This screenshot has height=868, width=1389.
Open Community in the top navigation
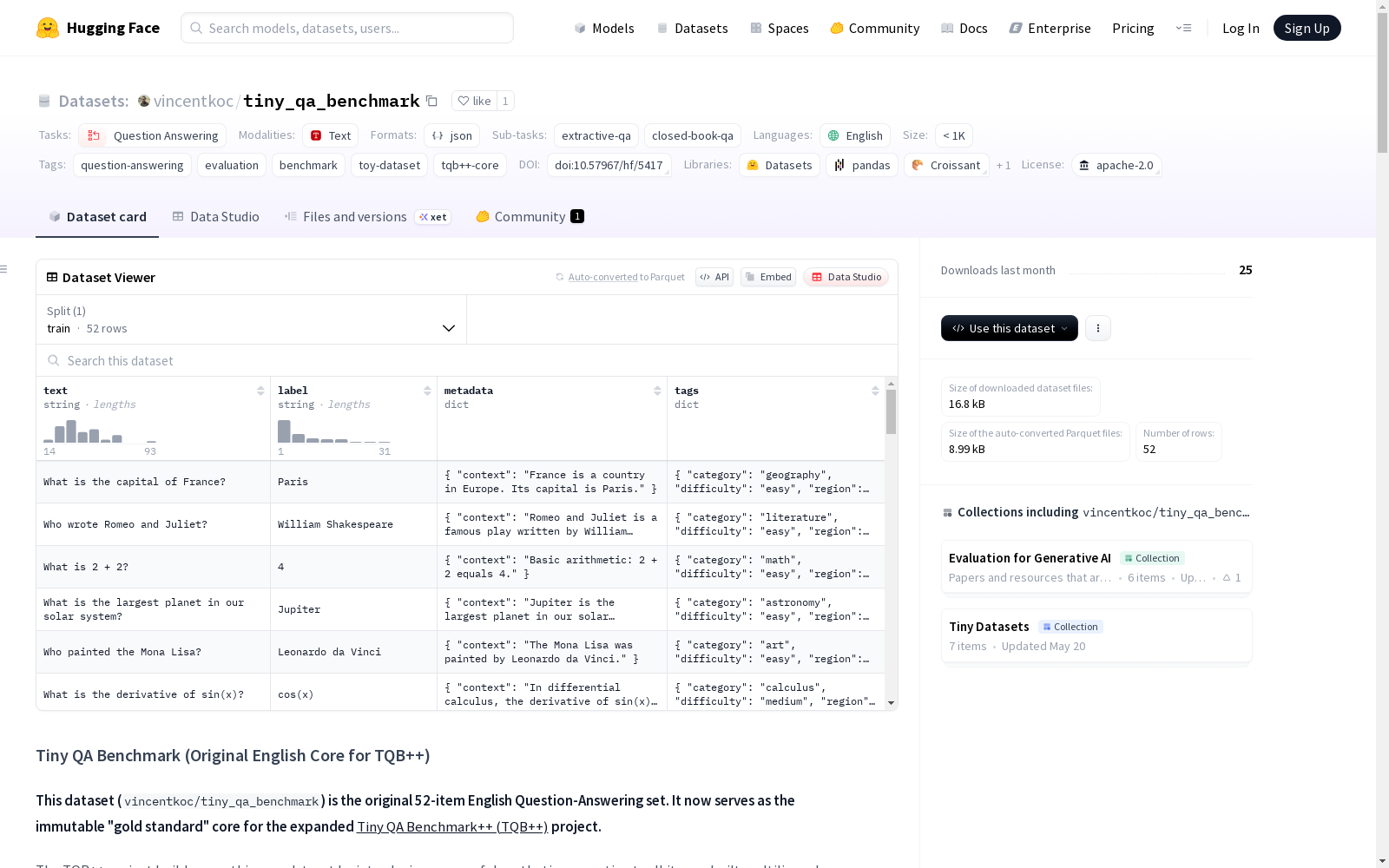[875, 28]
